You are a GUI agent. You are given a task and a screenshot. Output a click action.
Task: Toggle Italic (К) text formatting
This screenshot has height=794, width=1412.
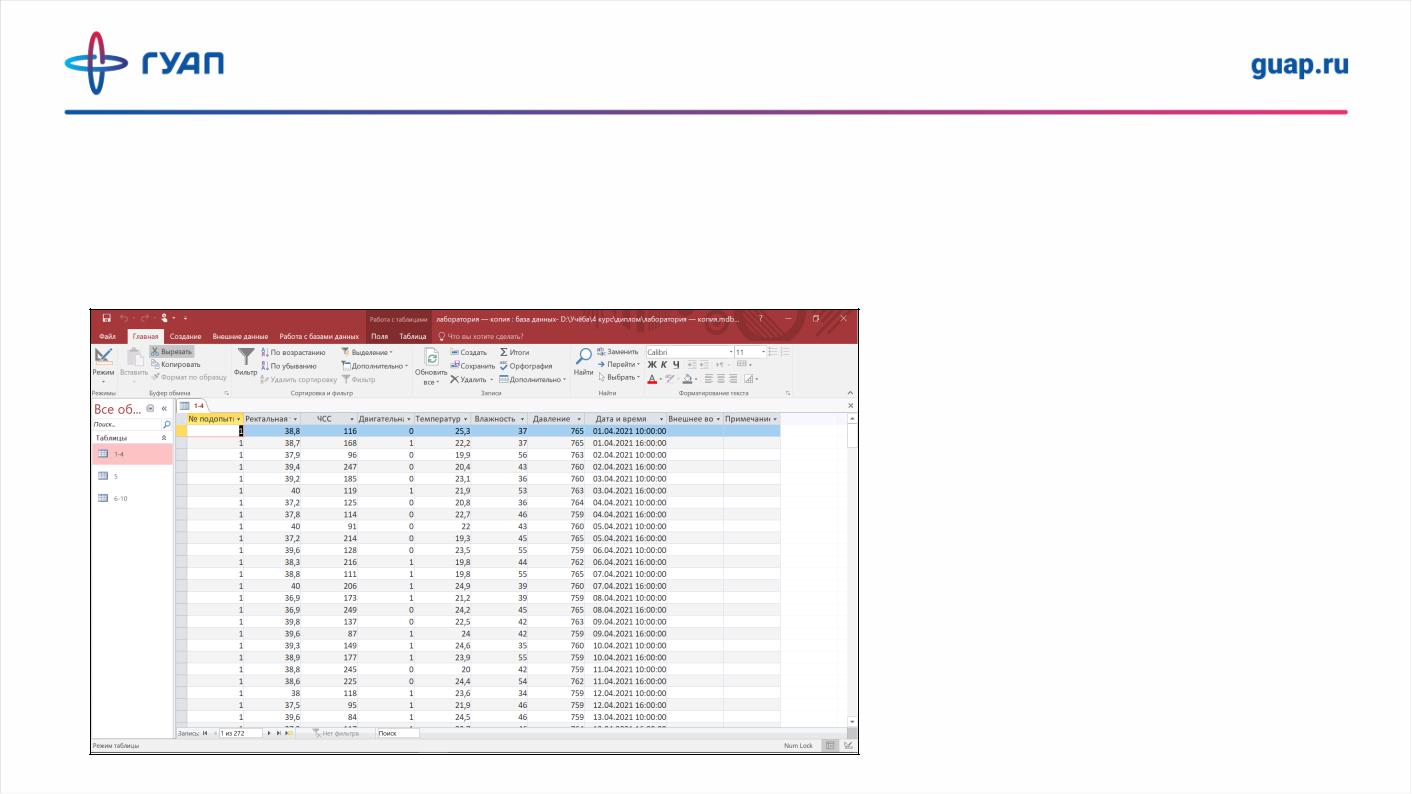(x=664, y=365)
